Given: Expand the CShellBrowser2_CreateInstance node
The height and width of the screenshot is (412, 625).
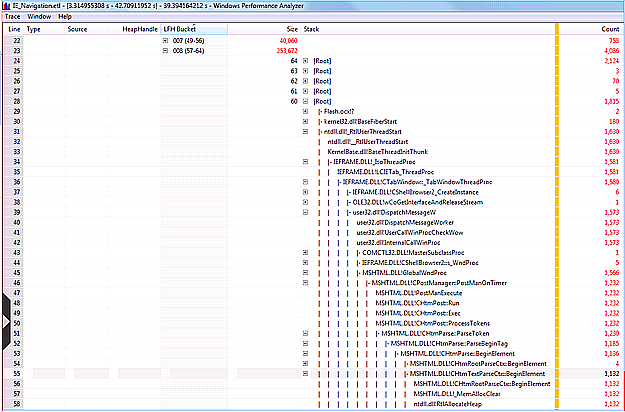Looking at the screenshot, I should [x=305, y=192].
